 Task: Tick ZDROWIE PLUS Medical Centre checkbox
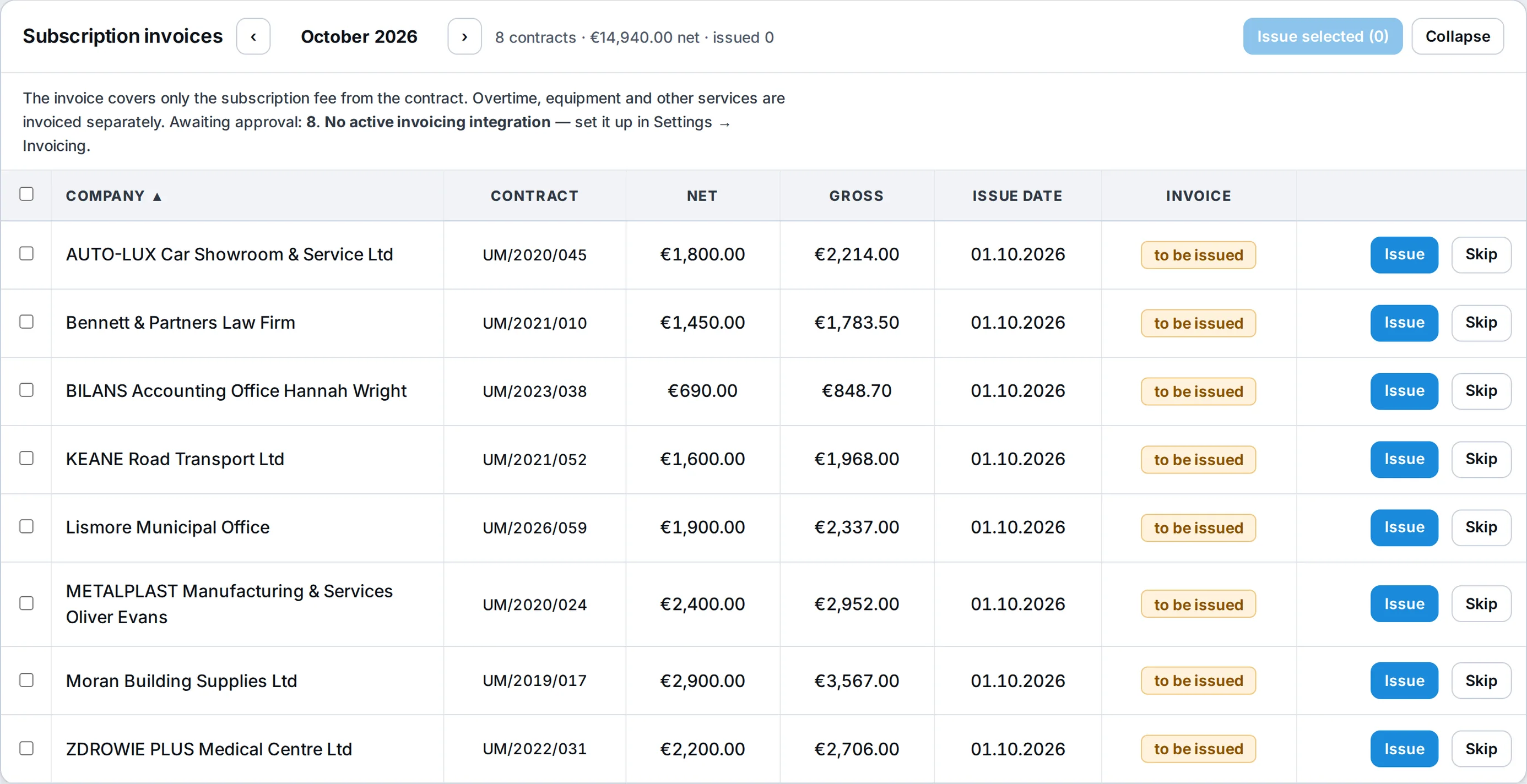click(x=26, y=748)
